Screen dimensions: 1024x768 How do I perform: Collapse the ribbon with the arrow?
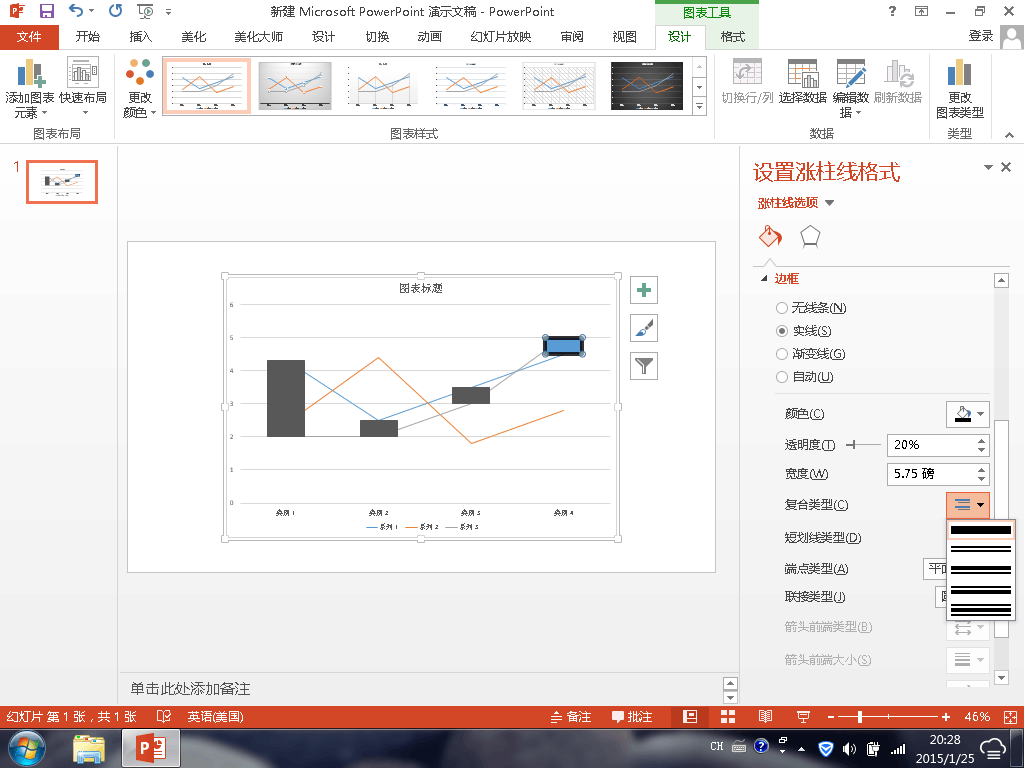(x=1010, y=135)
